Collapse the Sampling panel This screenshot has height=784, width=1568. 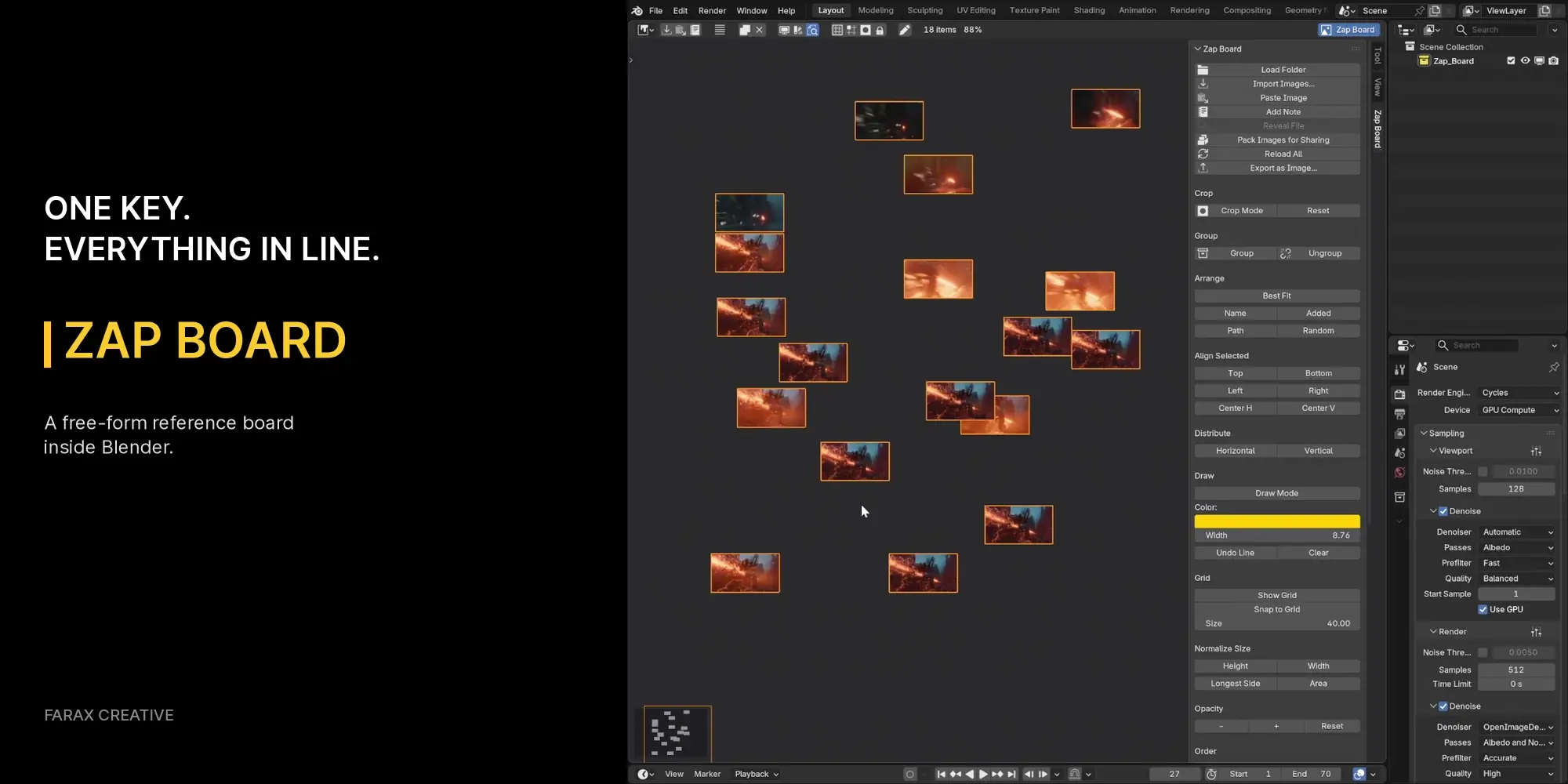[x=1442, y=434]
